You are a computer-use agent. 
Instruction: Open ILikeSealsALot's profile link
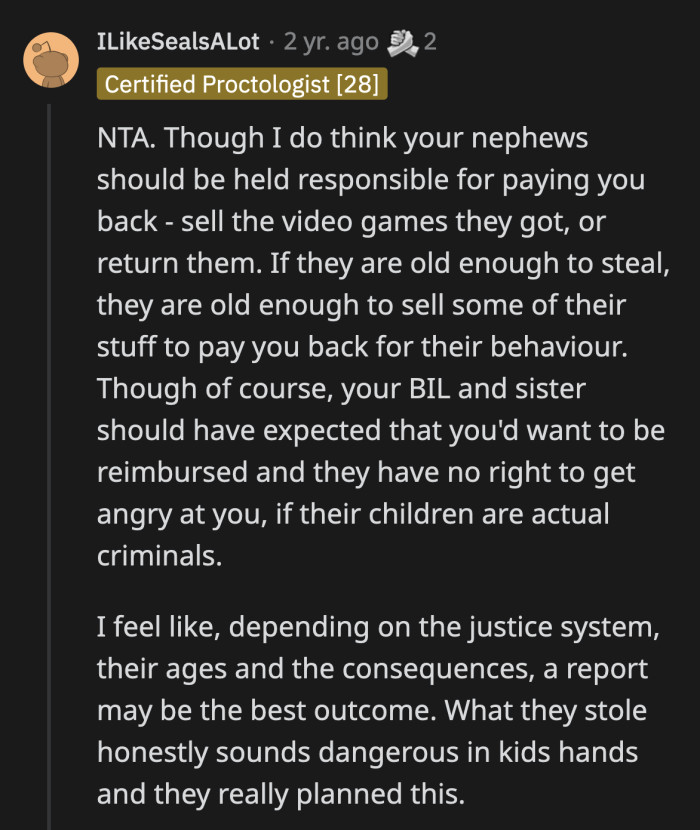[180, 41]
